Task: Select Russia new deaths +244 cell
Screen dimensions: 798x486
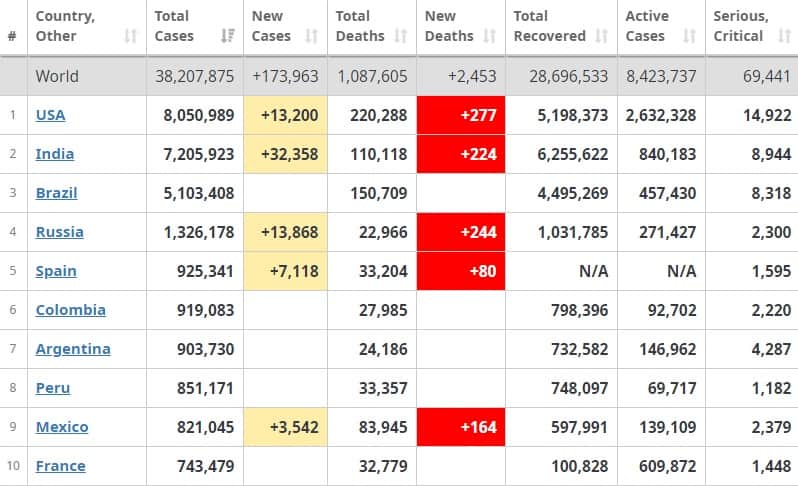Action: coord(461,232)
